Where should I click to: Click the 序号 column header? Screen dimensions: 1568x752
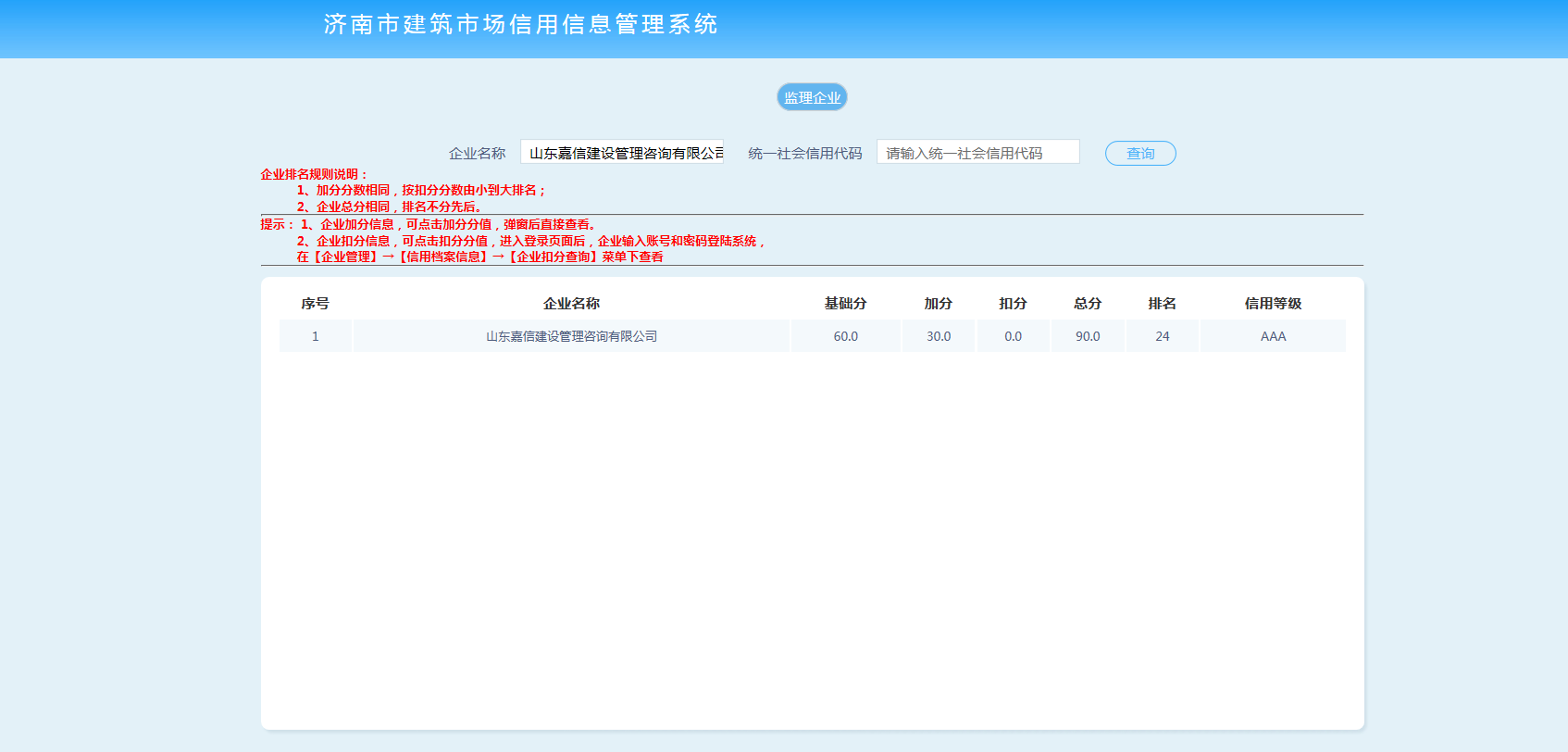315,303
